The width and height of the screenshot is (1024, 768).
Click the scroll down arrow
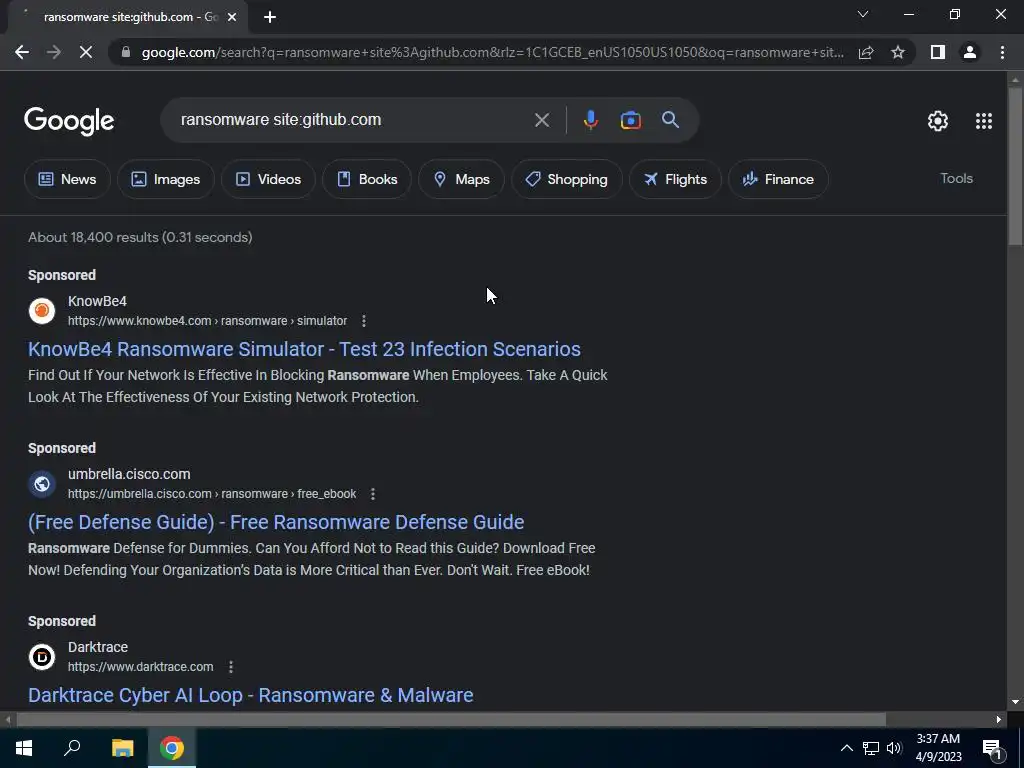1015,702
